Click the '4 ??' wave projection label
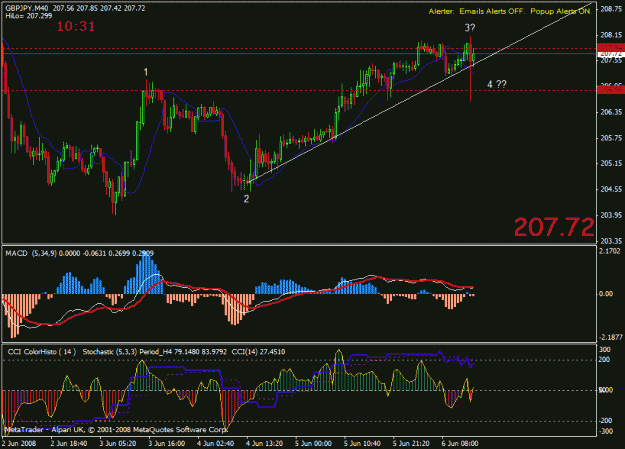Viewport: 625px width, 449px height. point(497,84)
